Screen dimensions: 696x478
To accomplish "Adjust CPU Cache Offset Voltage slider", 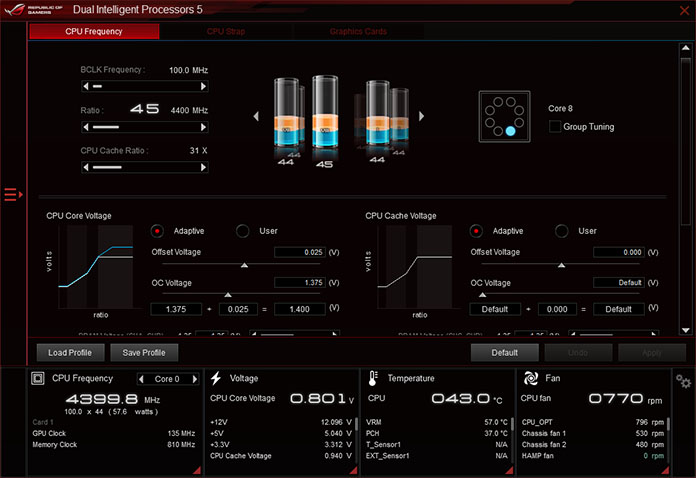I will (x=562, y=265).
